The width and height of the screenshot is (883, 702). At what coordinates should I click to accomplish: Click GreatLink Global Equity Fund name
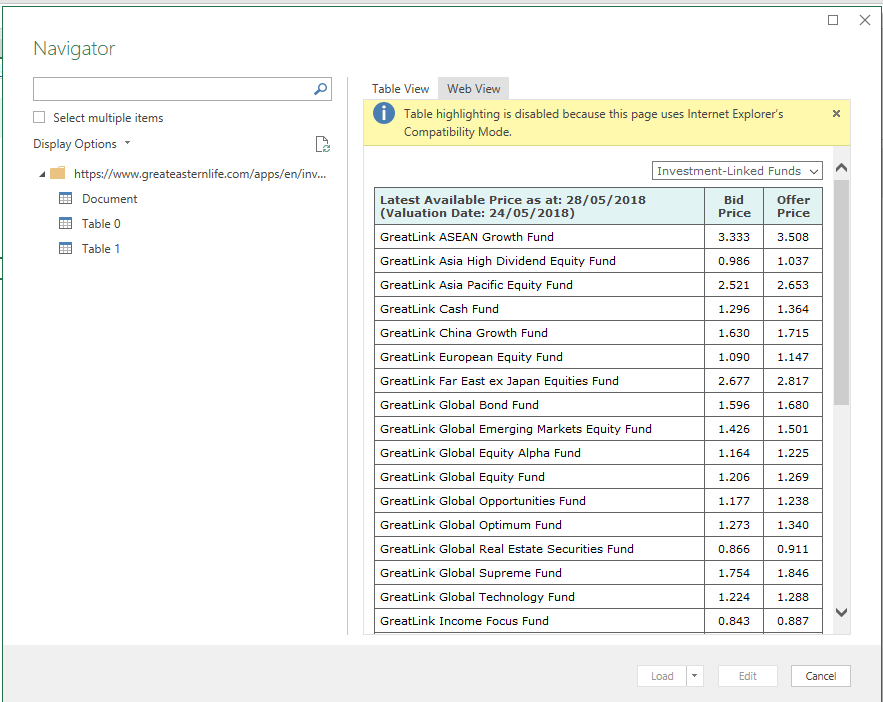pyautogui.click(x=462, y=477)
